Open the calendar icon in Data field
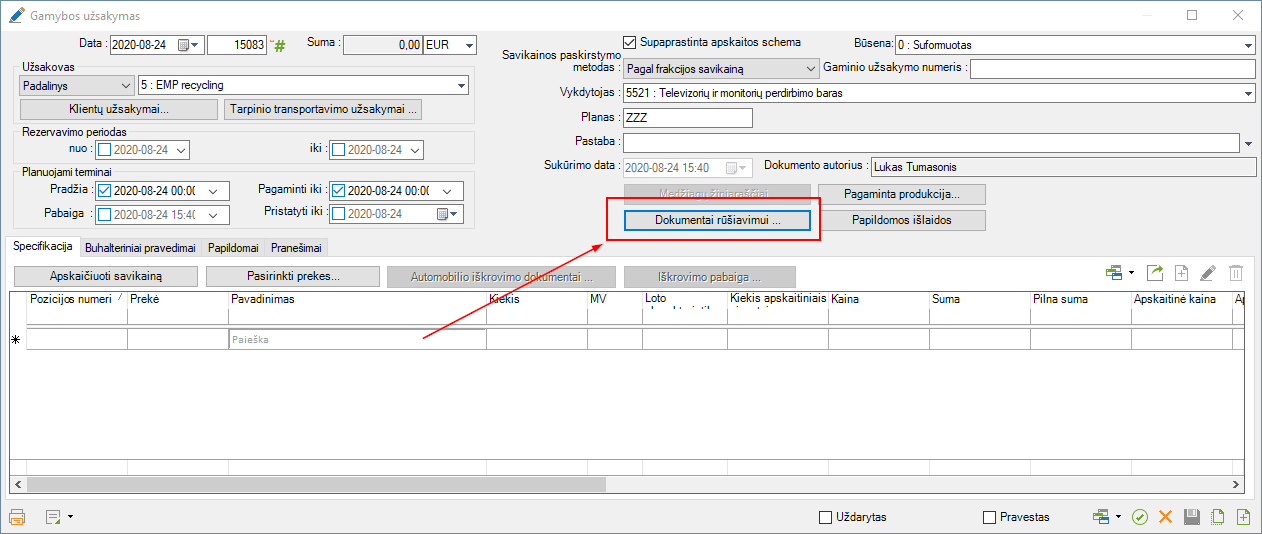 click(184, 45)
